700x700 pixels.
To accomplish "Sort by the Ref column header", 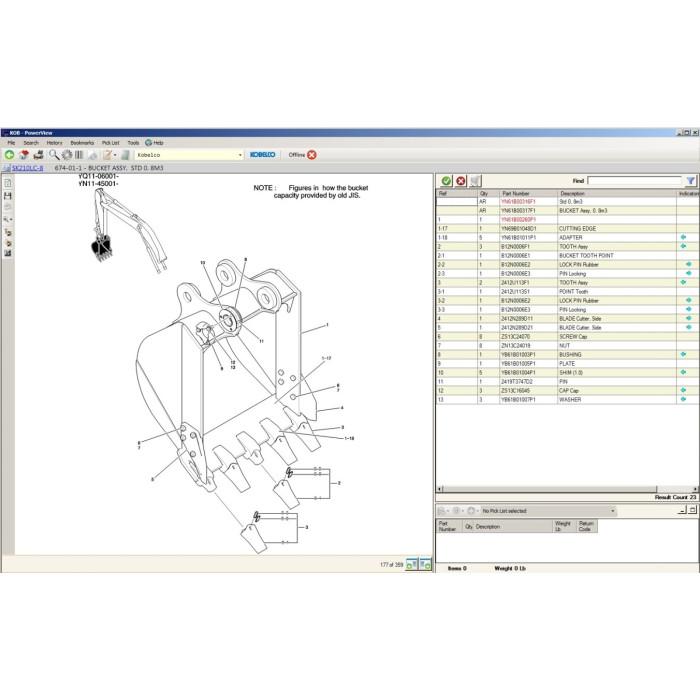I will pos(457,193).
